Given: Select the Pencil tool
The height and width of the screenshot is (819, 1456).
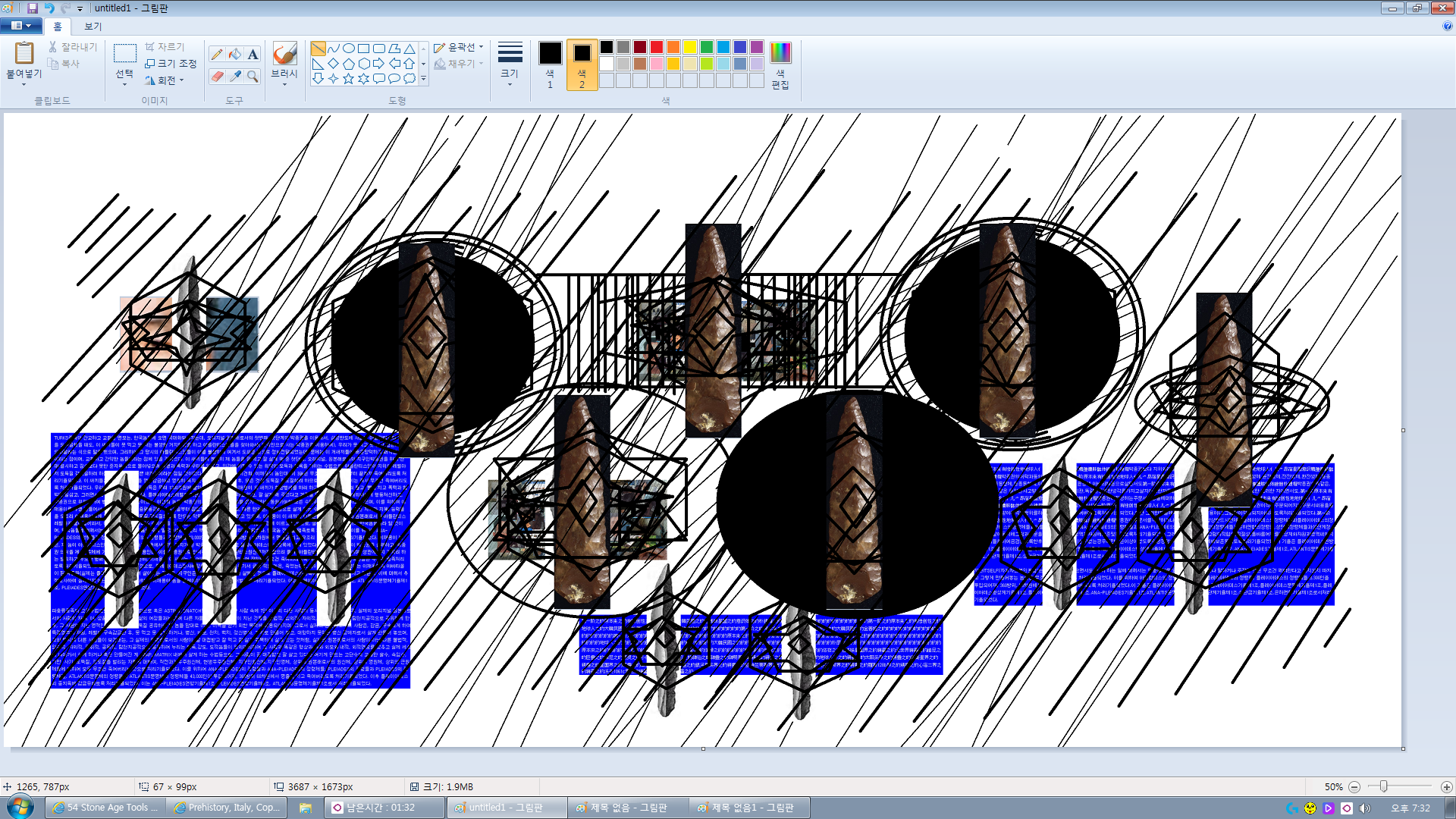Looking at the screenshot, I should point(217,54).
